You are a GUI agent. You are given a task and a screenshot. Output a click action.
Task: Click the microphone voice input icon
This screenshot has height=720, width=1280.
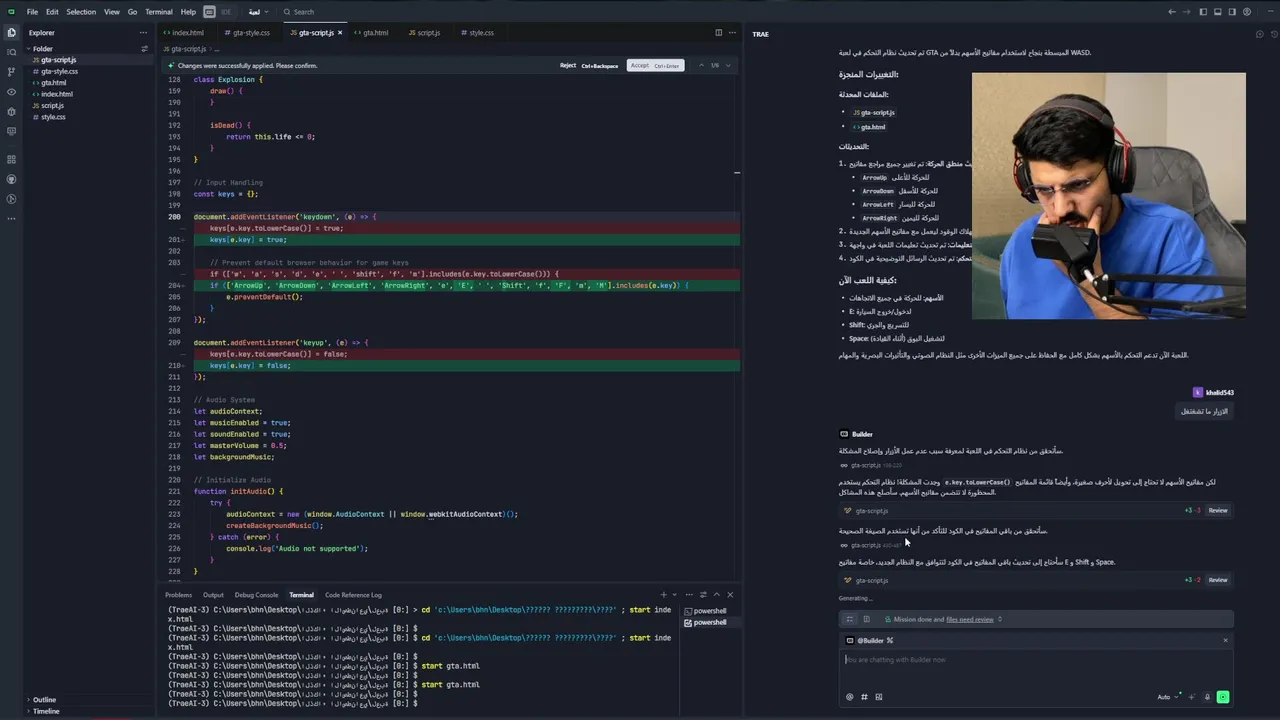[x=1207, y=697]
